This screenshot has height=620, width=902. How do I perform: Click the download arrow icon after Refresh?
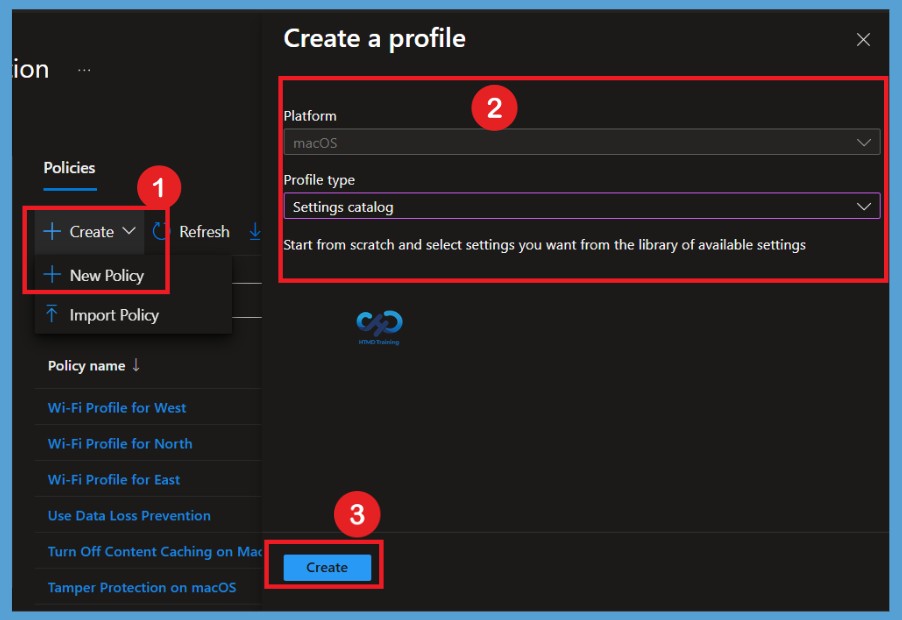click(x=255, y=232)
